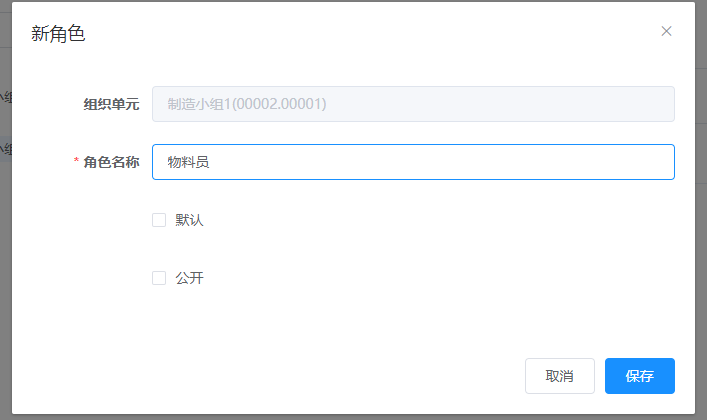707x420 pixels.
Task: Save the new role with 保存
Action: point(639,376)
